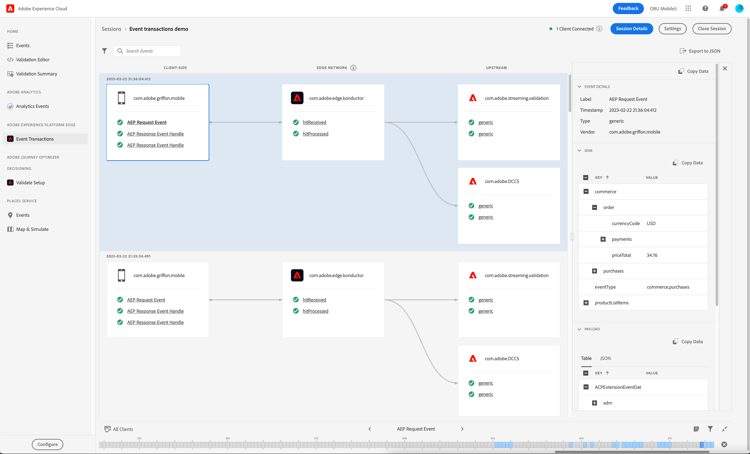Open the session Settings button

[x=672, y=29]
